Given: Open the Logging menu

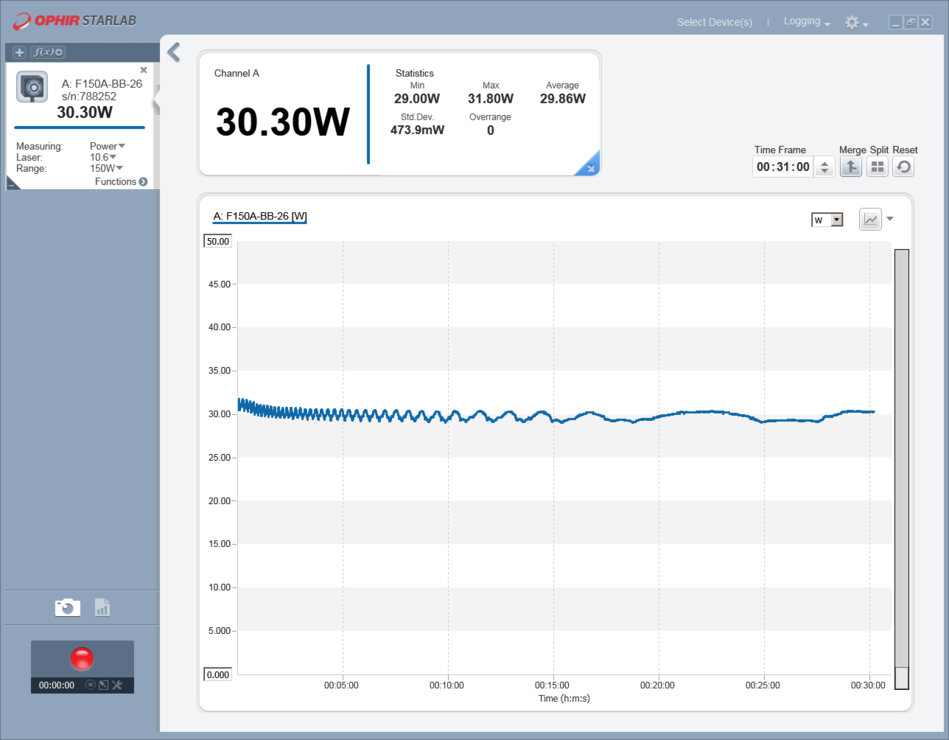Looking at the screenshot, I should (x=806, y=22).
